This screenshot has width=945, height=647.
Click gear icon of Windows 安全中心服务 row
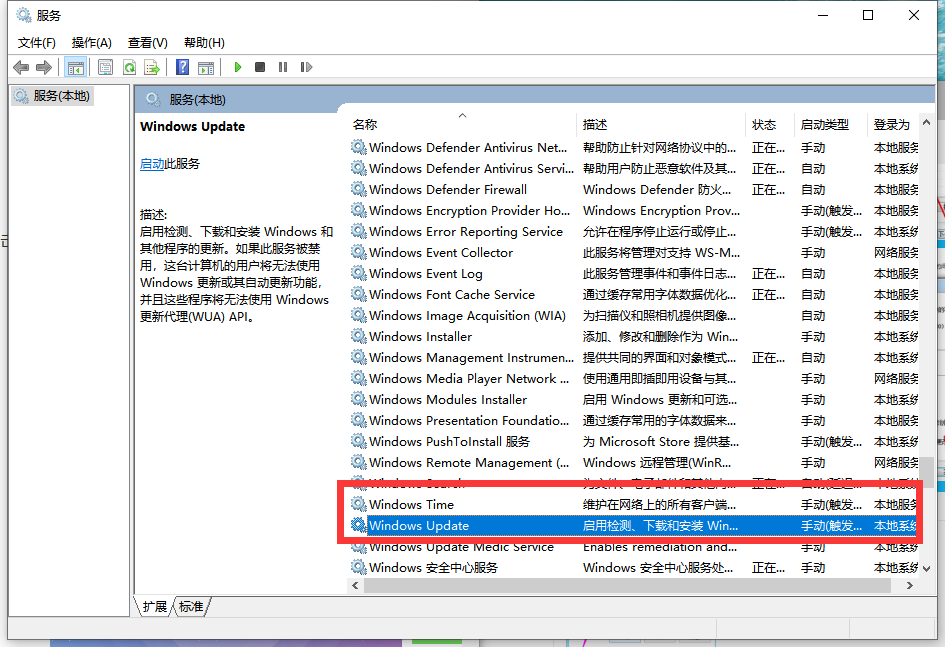point(359,567)
